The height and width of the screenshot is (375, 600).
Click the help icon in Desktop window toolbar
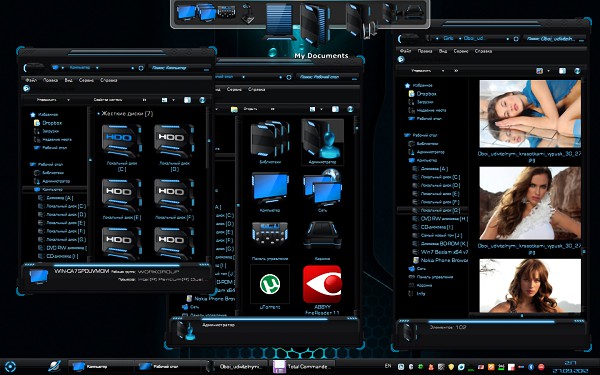coord(350,109)
